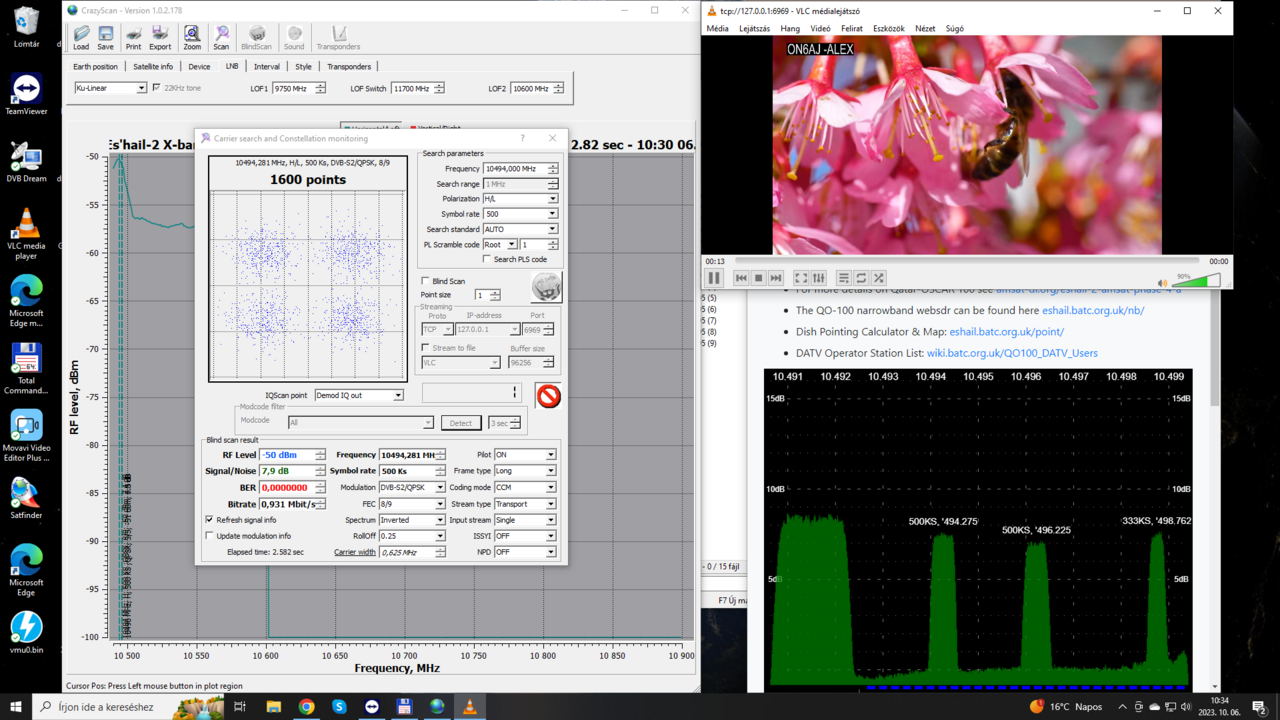Click the Save icon in CrazyScan toolbar
The width and height of the screenshot is (1280, 720).
tap(105, 38)
